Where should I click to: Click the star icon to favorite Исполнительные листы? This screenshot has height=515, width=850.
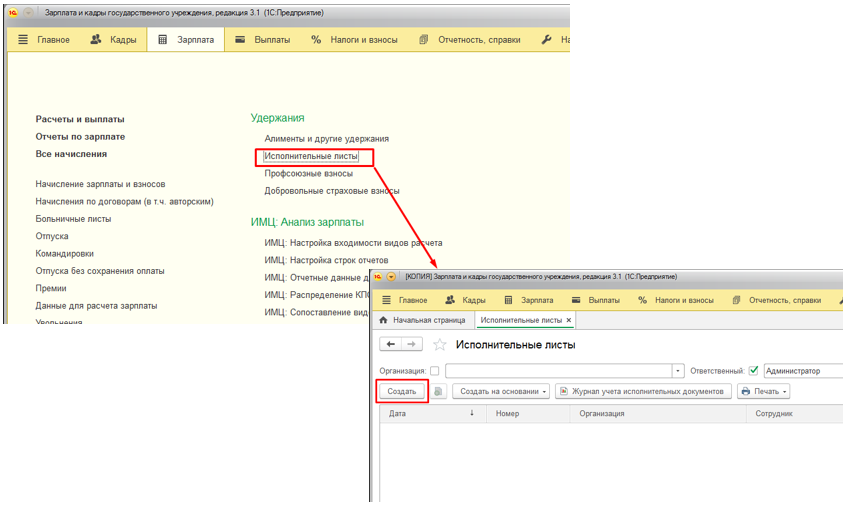click(440, 345)
